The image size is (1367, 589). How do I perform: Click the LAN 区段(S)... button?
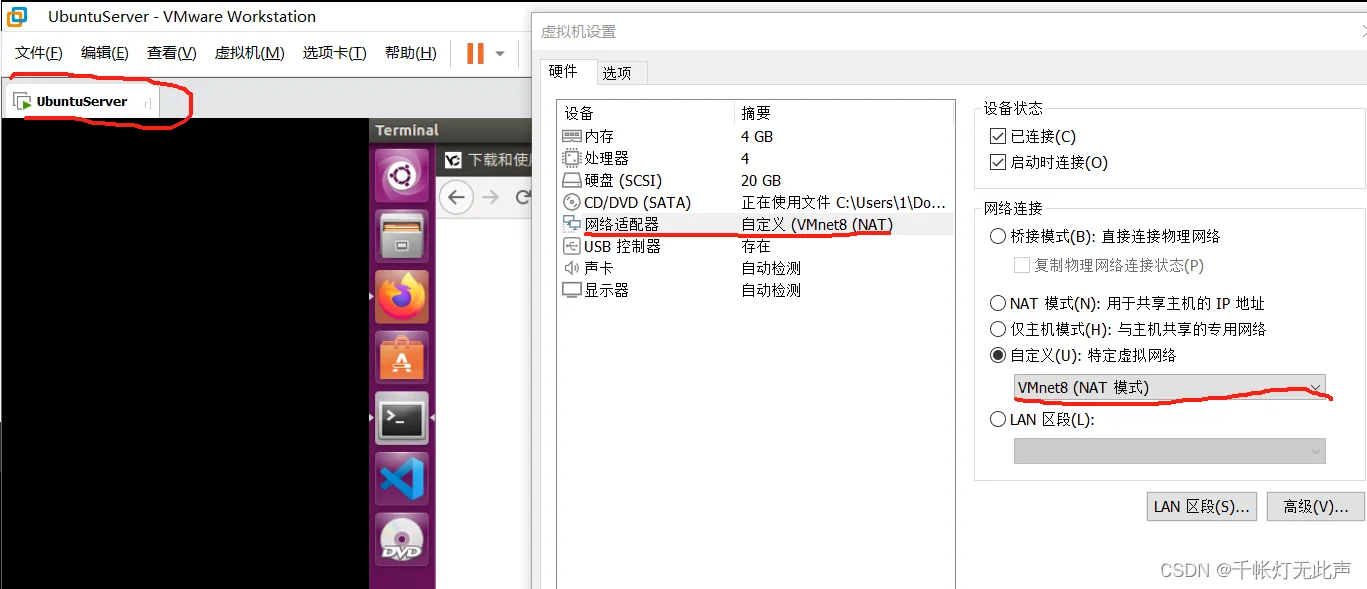coord(1201,507)
